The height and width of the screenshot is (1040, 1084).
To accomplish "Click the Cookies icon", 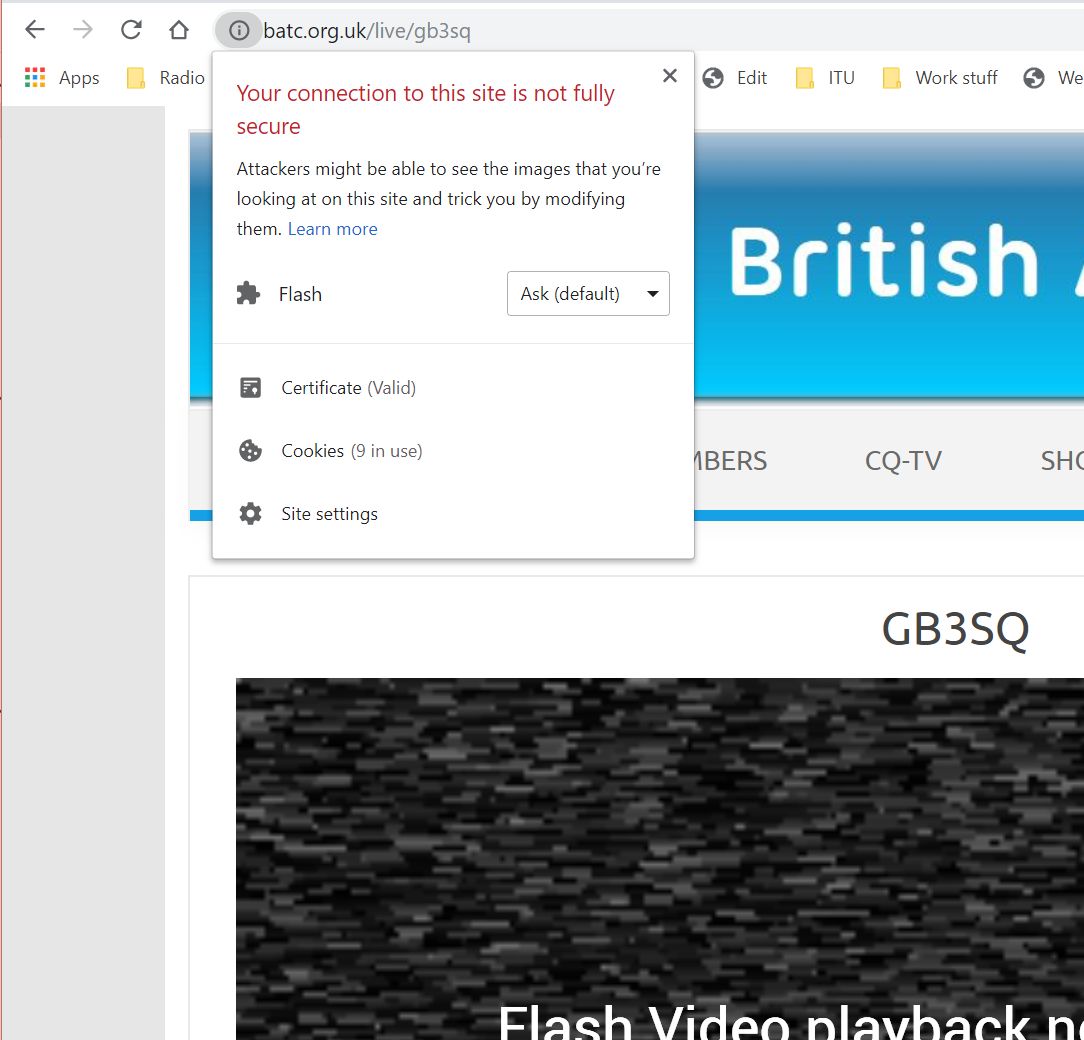I will (x=250, y=451).
